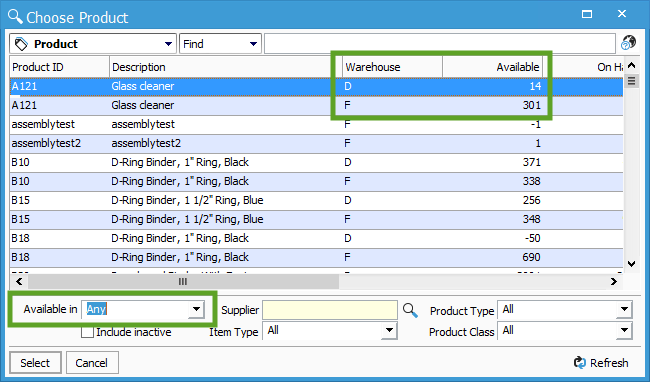Click into the yellow Supplier input field

330,310
